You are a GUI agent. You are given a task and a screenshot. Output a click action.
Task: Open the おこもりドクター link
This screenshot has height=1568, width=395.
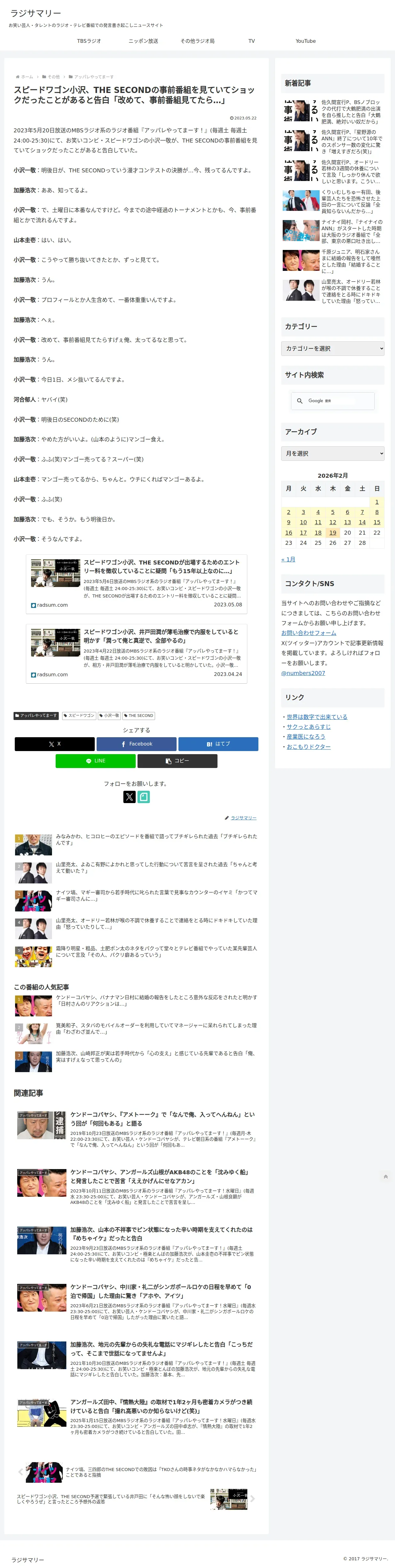309,746
